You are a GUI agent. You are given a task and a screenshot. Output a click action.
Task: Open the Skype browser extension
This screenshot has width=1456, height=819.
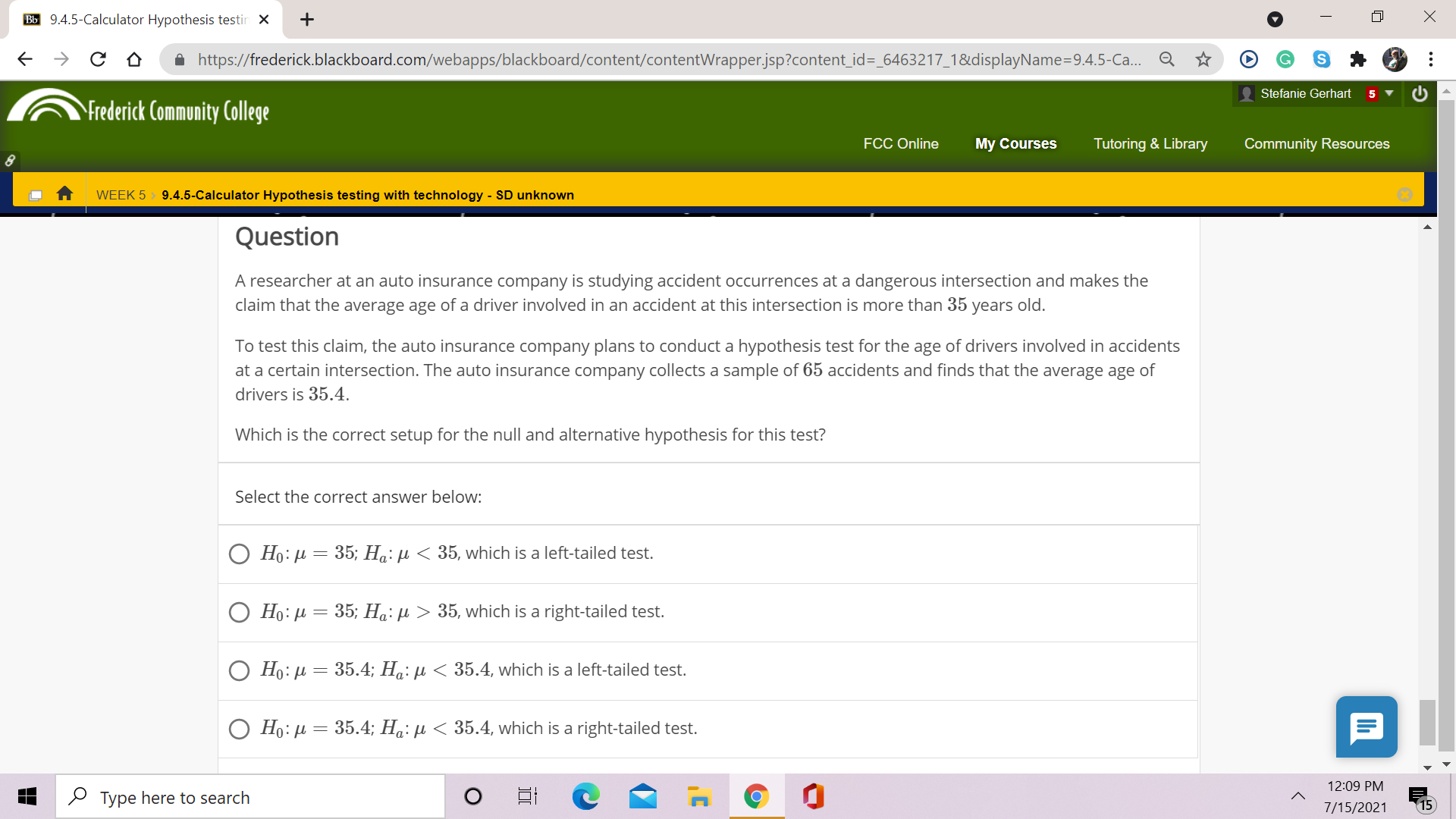(x=1321, y=59)
